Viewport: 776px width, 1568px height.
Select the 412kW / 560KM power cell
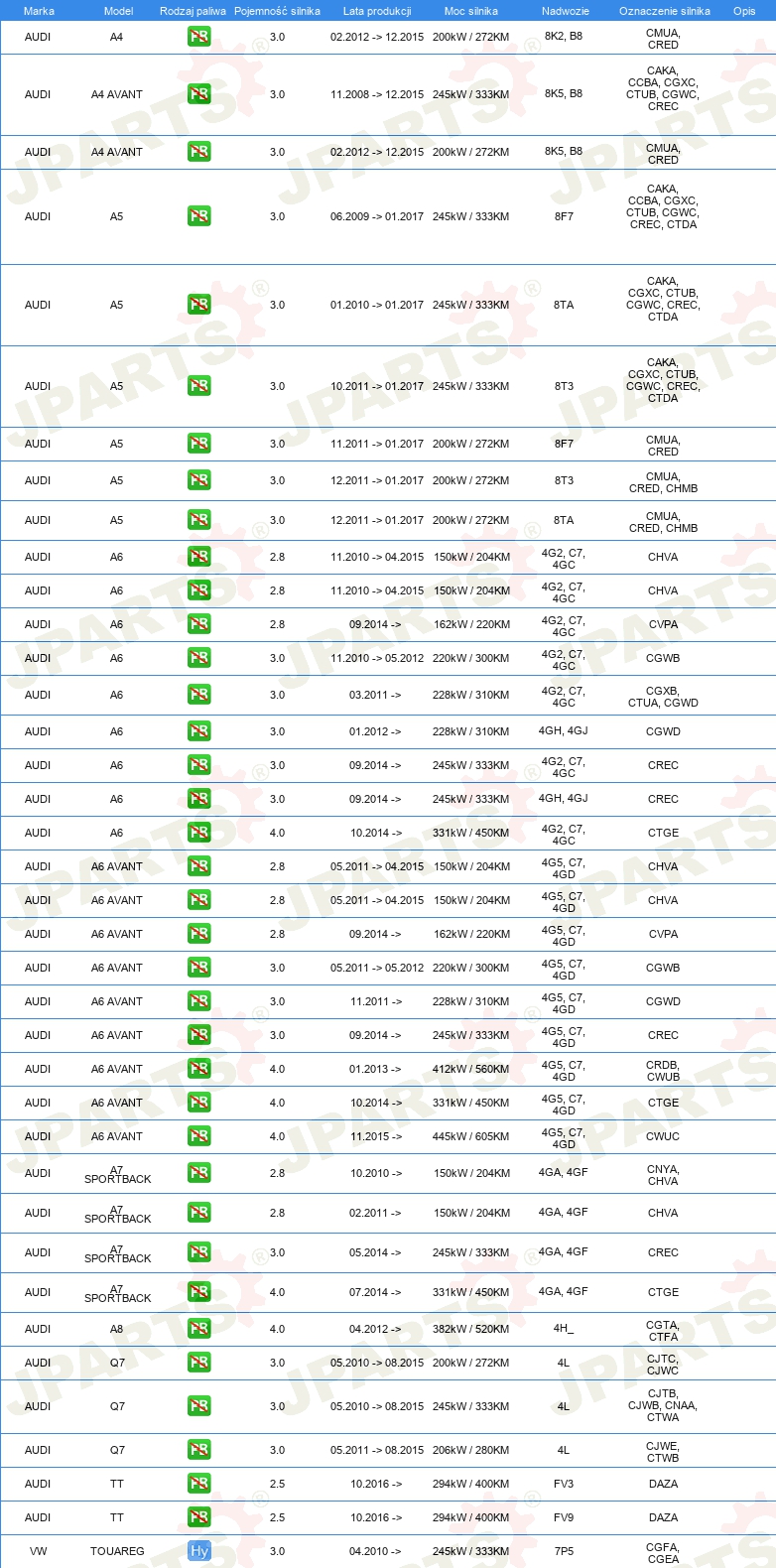click(471, 1069)
